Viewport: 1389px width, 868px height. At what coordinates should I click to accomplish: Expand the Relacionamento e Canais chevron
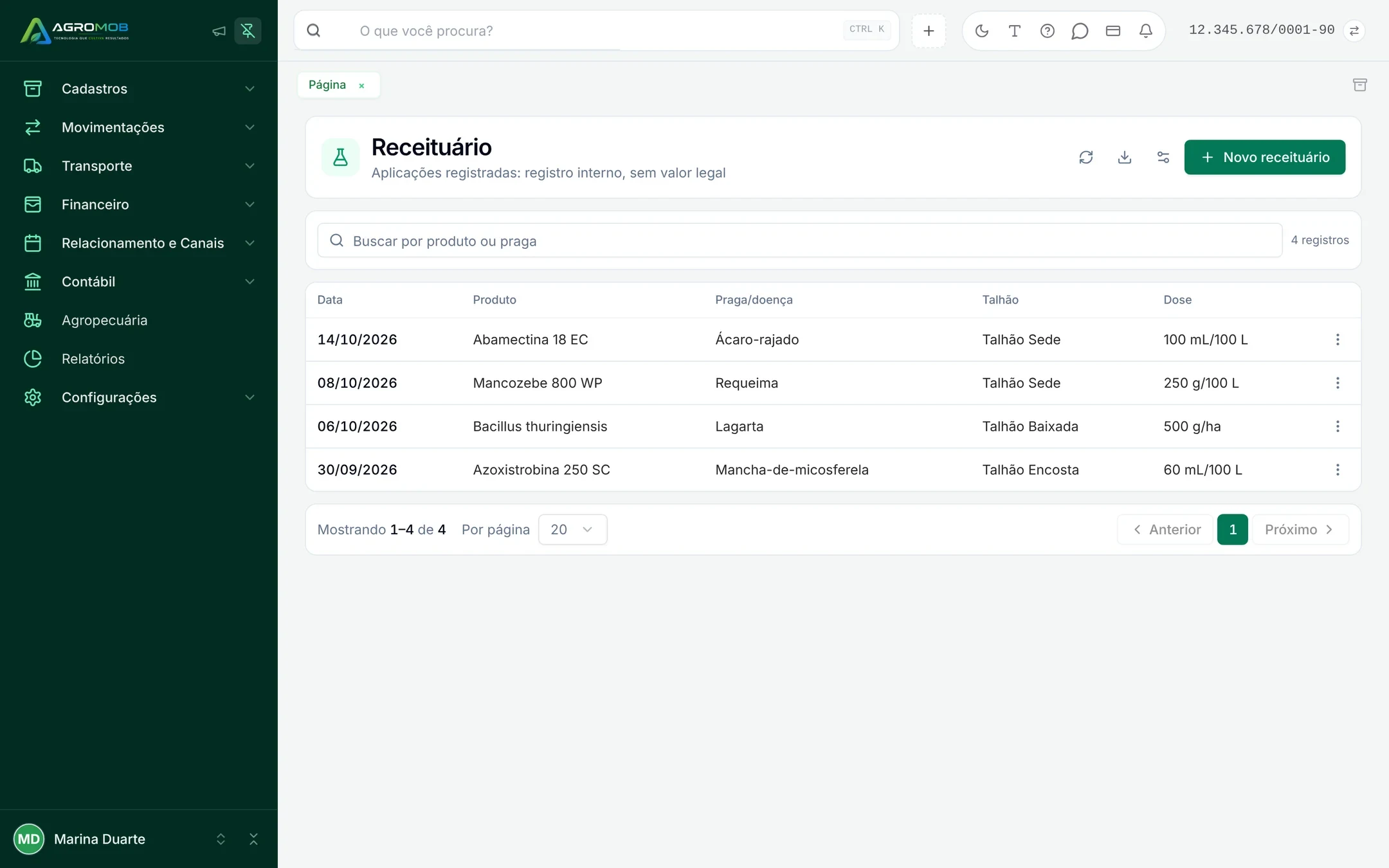click(250, 243)
